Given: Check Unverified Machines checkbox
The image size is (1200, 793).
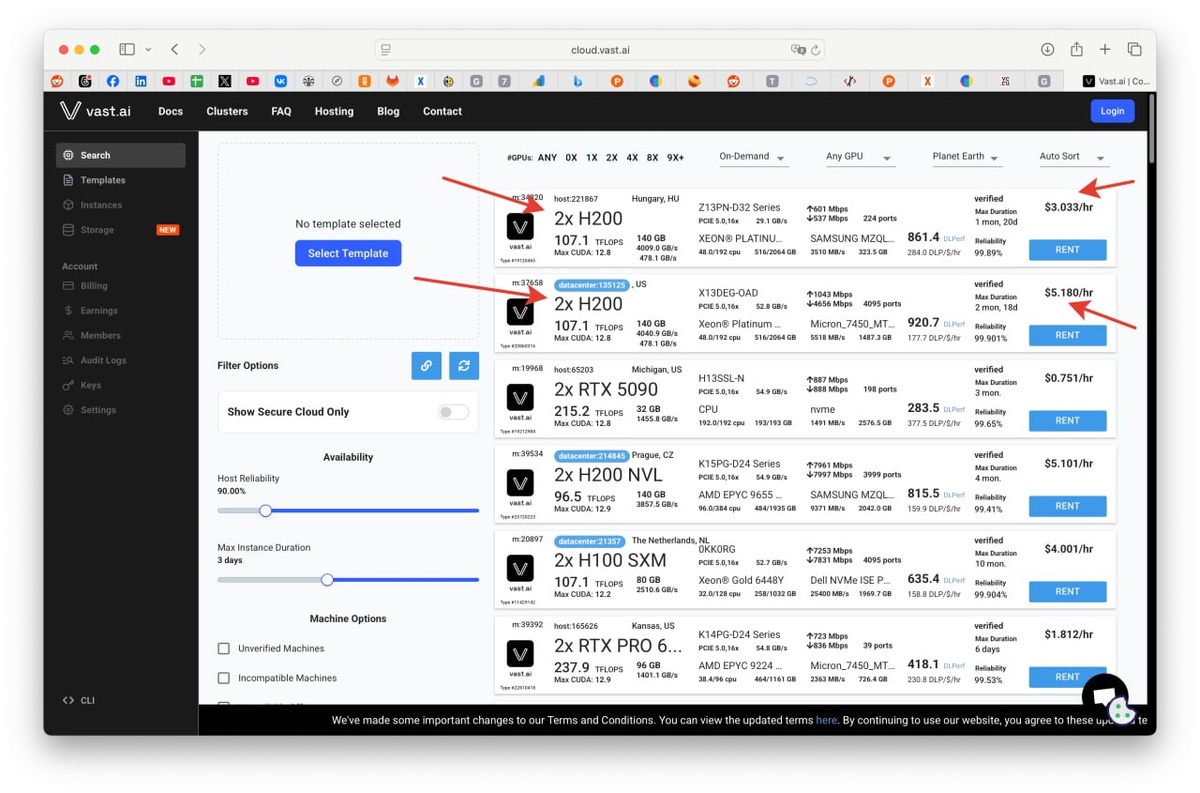Looking at the screenshot, I should tap(224, 649).
